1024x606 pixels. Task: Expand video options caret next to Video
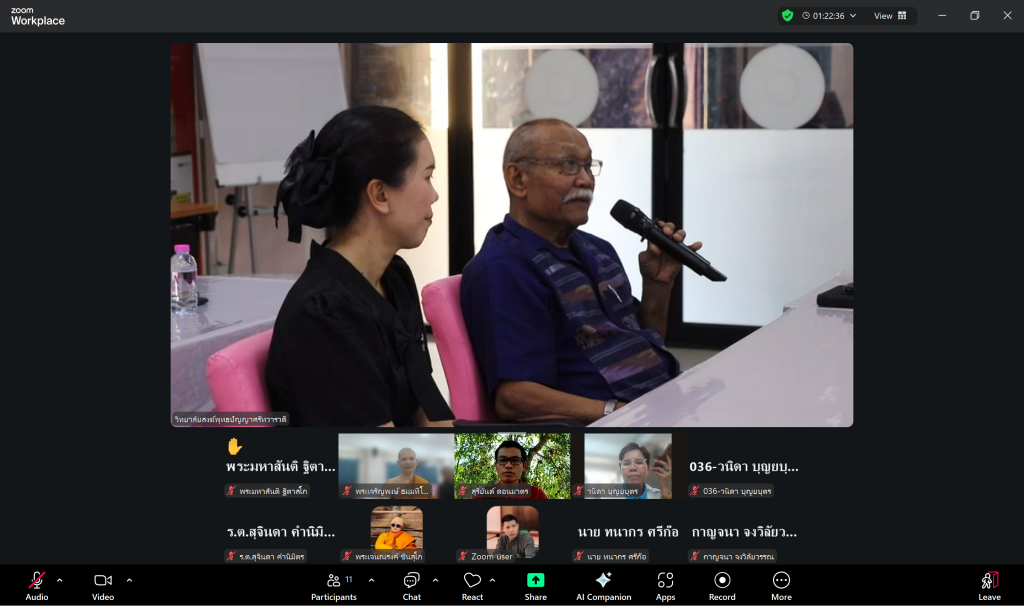tap(129, 580)
